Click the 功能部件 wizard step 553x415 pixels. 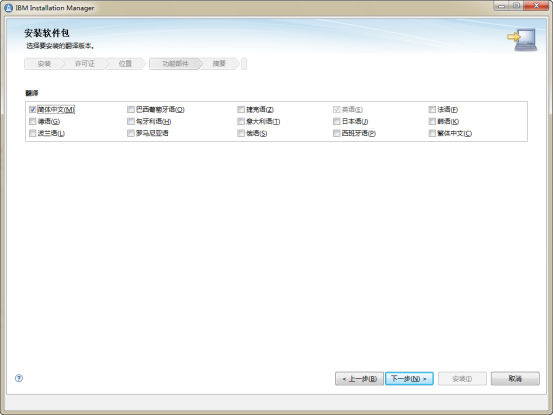175,64
